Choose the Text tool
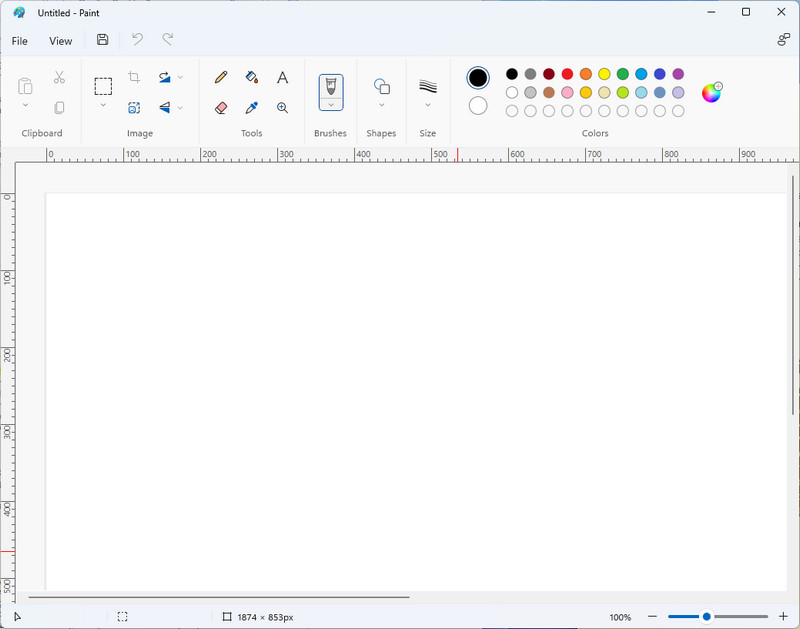800x629 pixels. (x=283, y=77)
